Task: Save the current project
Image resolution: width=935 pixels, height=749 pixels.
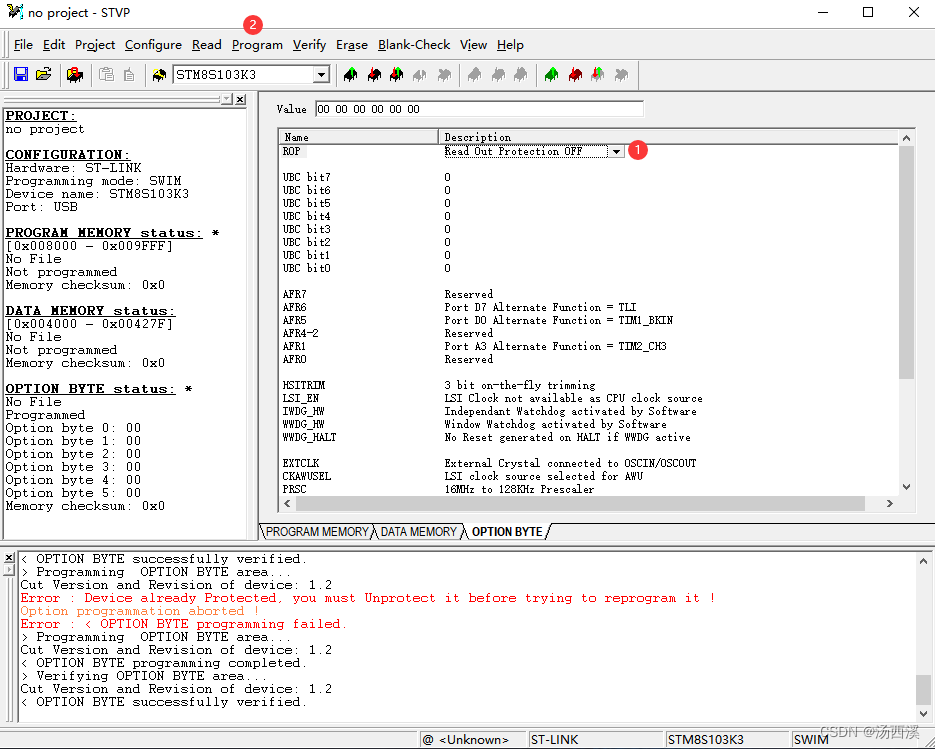Action: 20,74
